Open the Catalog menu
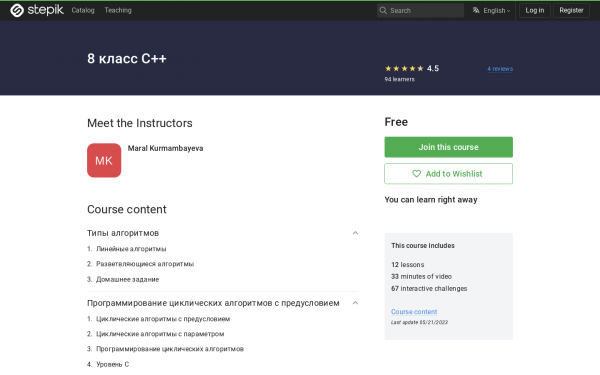Screen dimensions: 600x375 83,10
